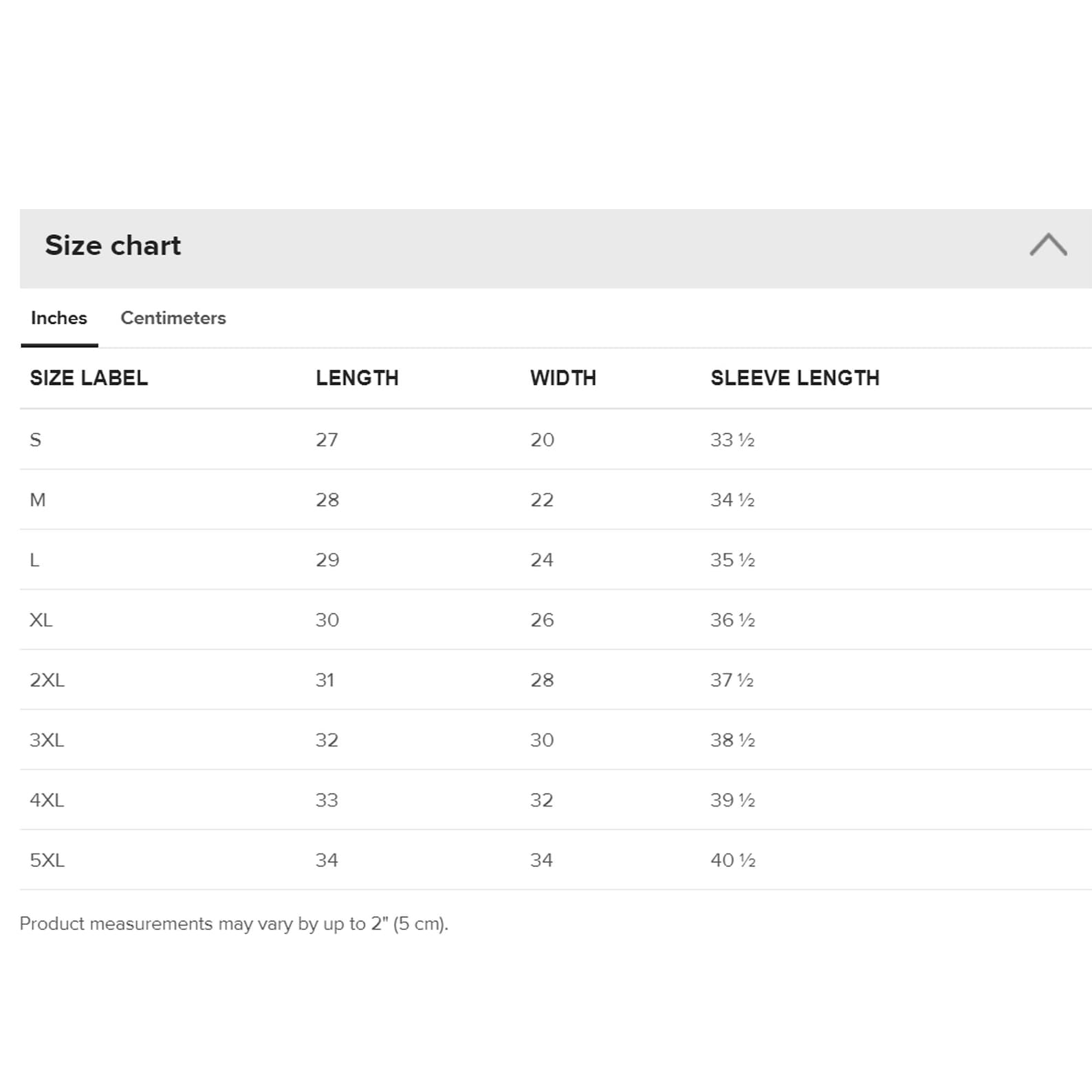Select the M size row label
This screenshot has width=1092, height=1092.
click(x=38, y=500)
